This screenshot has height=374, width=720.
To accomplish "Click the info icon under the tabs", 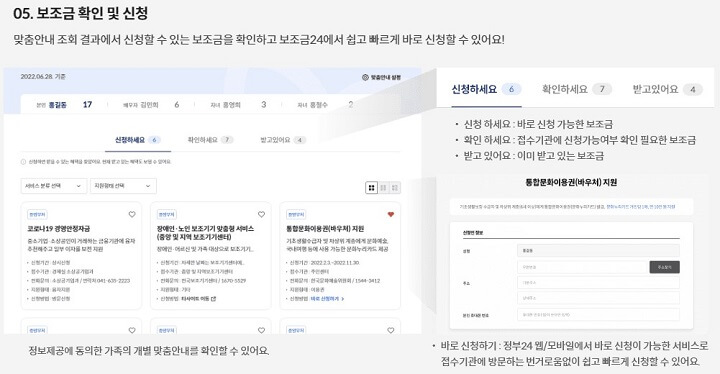I will (23, 162).
